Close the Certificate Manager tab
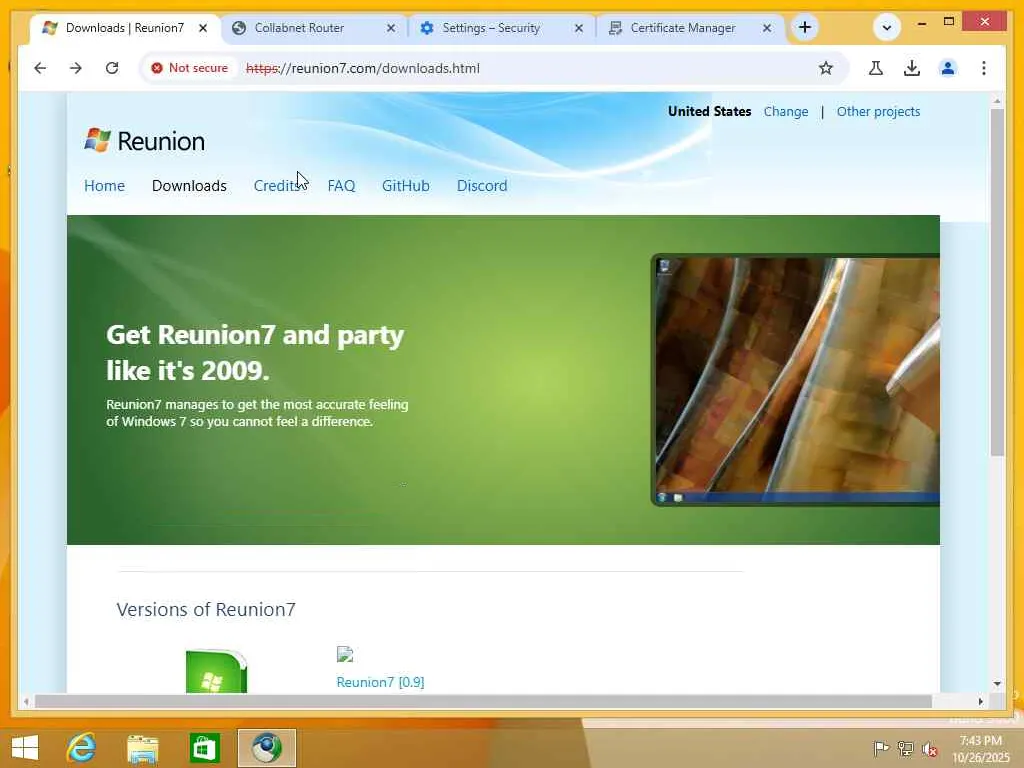Image resolution: width=1024 pixels, height=768 pixels. (767, 28)
